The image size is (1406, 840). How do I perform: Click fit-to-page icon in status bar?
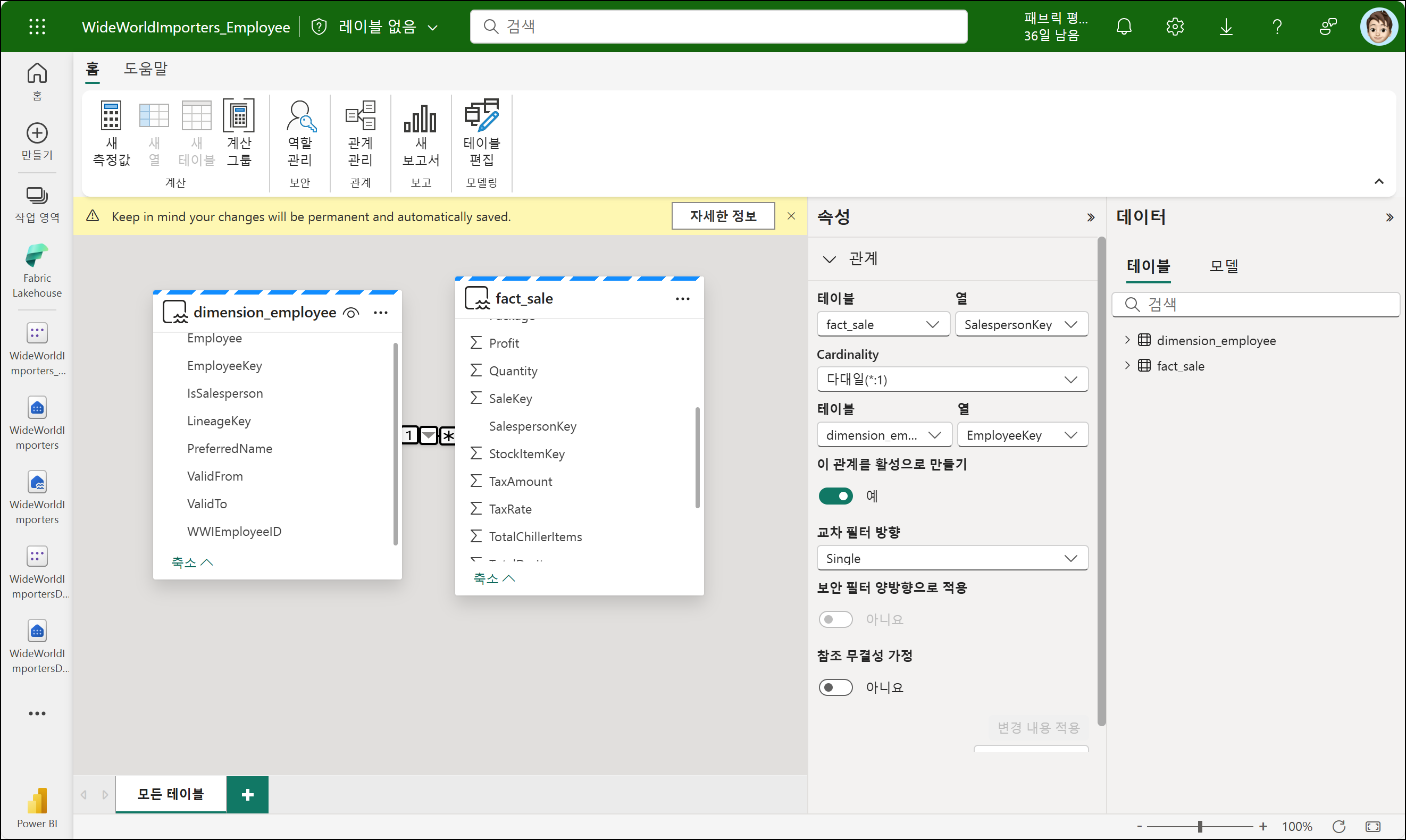coord(1372,826)
